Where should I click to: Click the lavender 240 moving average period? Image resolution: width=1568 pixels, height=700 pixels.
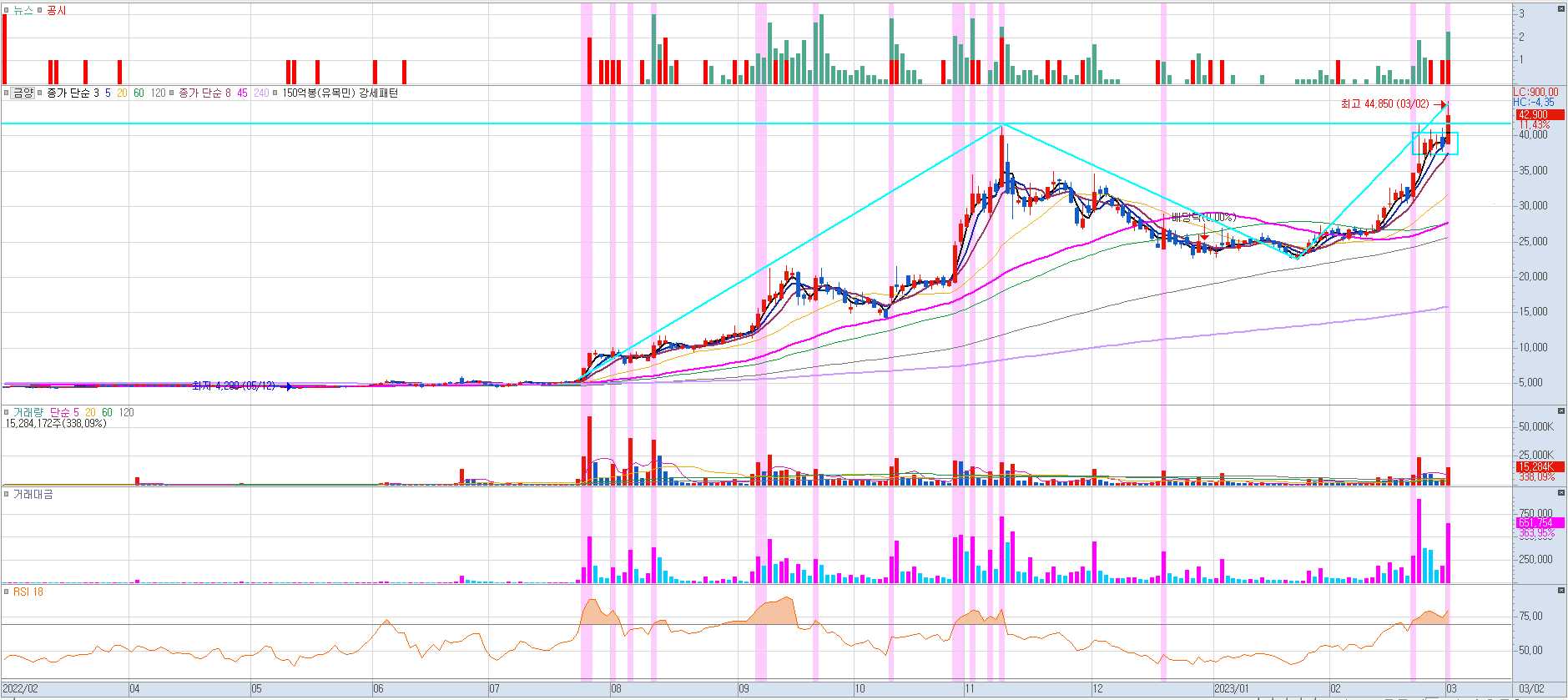pyautogui.click(x=261, y=93)
